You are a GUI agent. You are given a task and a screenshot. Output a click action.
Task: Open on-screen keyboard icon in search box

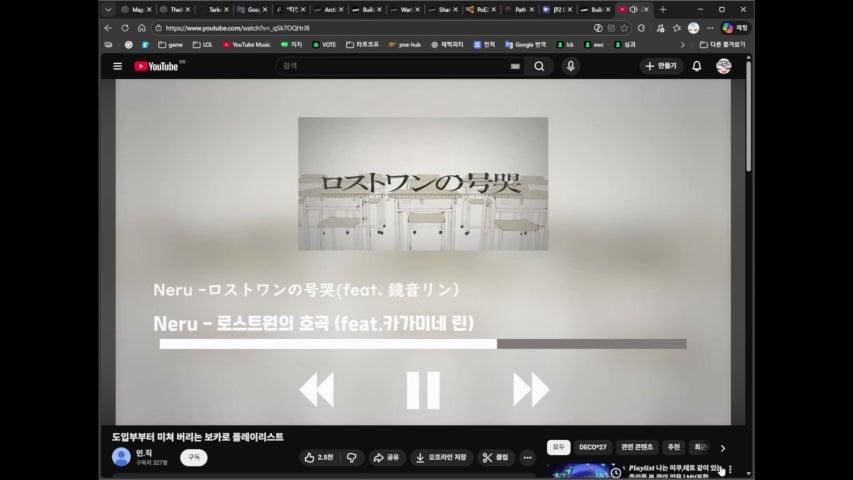(515, 66)
